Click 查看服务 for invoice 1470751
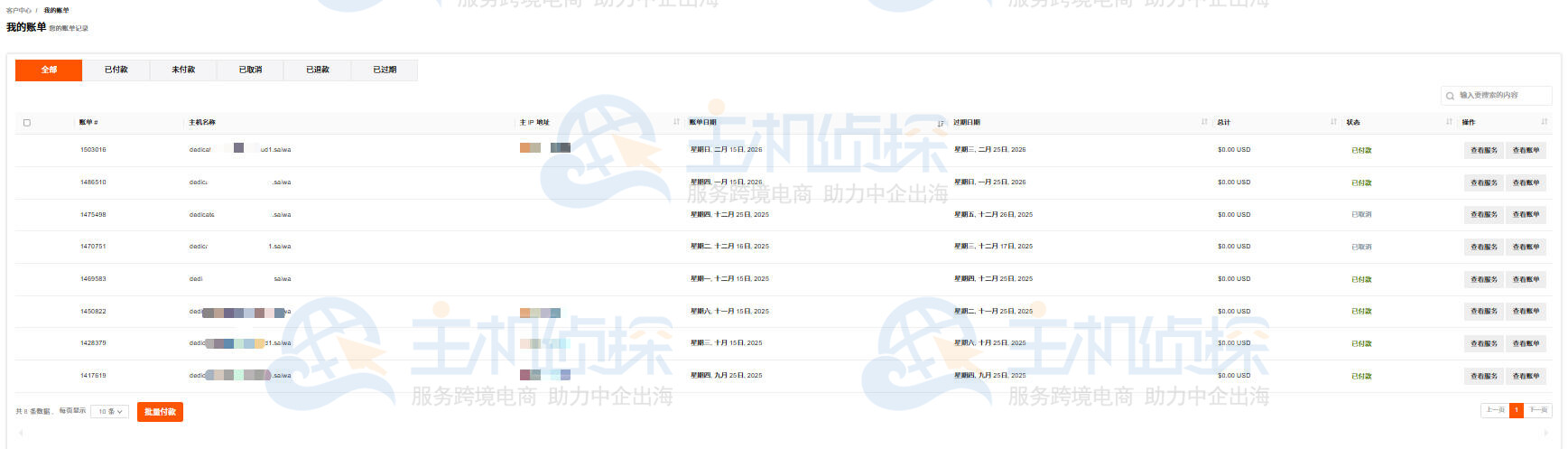The image size is (1568, 449). pos(1483,247)
